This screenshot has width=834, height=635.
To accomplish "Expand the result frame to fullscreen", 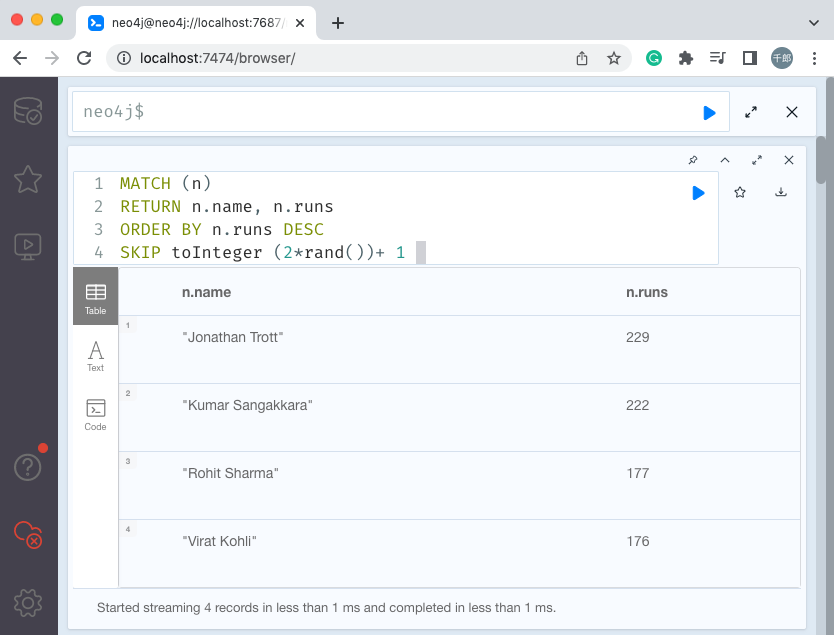I will (756, 160).
